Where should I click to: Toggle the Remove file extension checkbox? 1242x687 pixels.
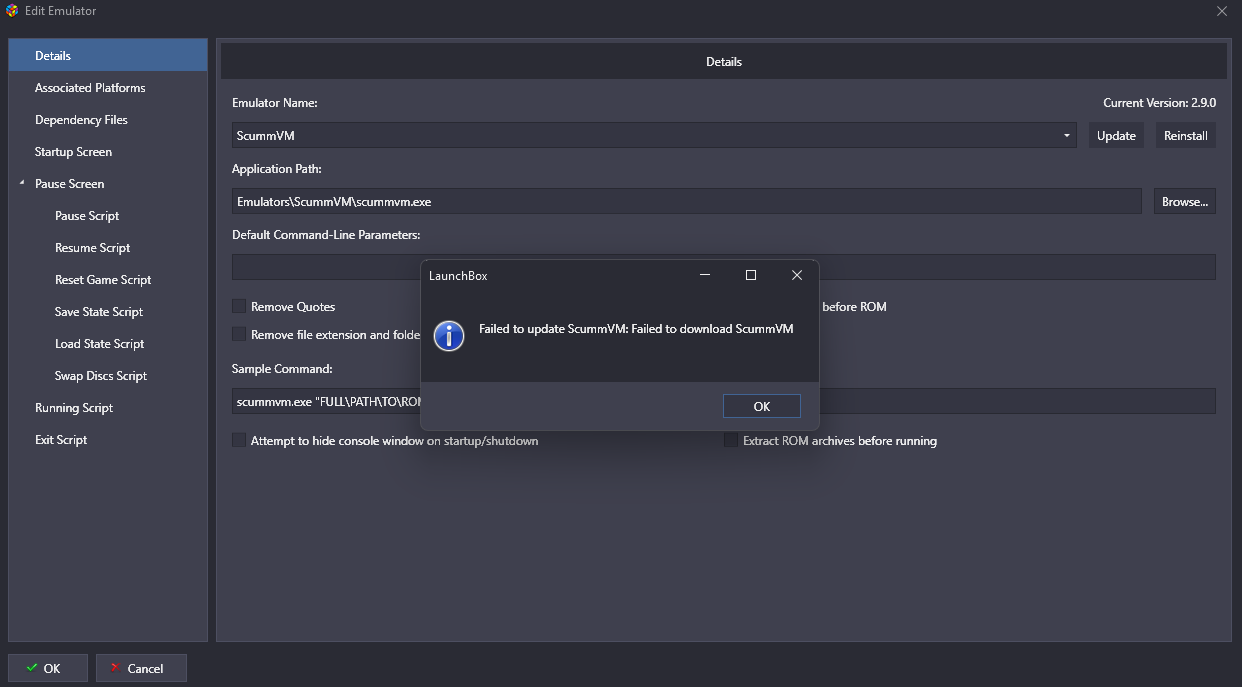[x=239, y=334]
